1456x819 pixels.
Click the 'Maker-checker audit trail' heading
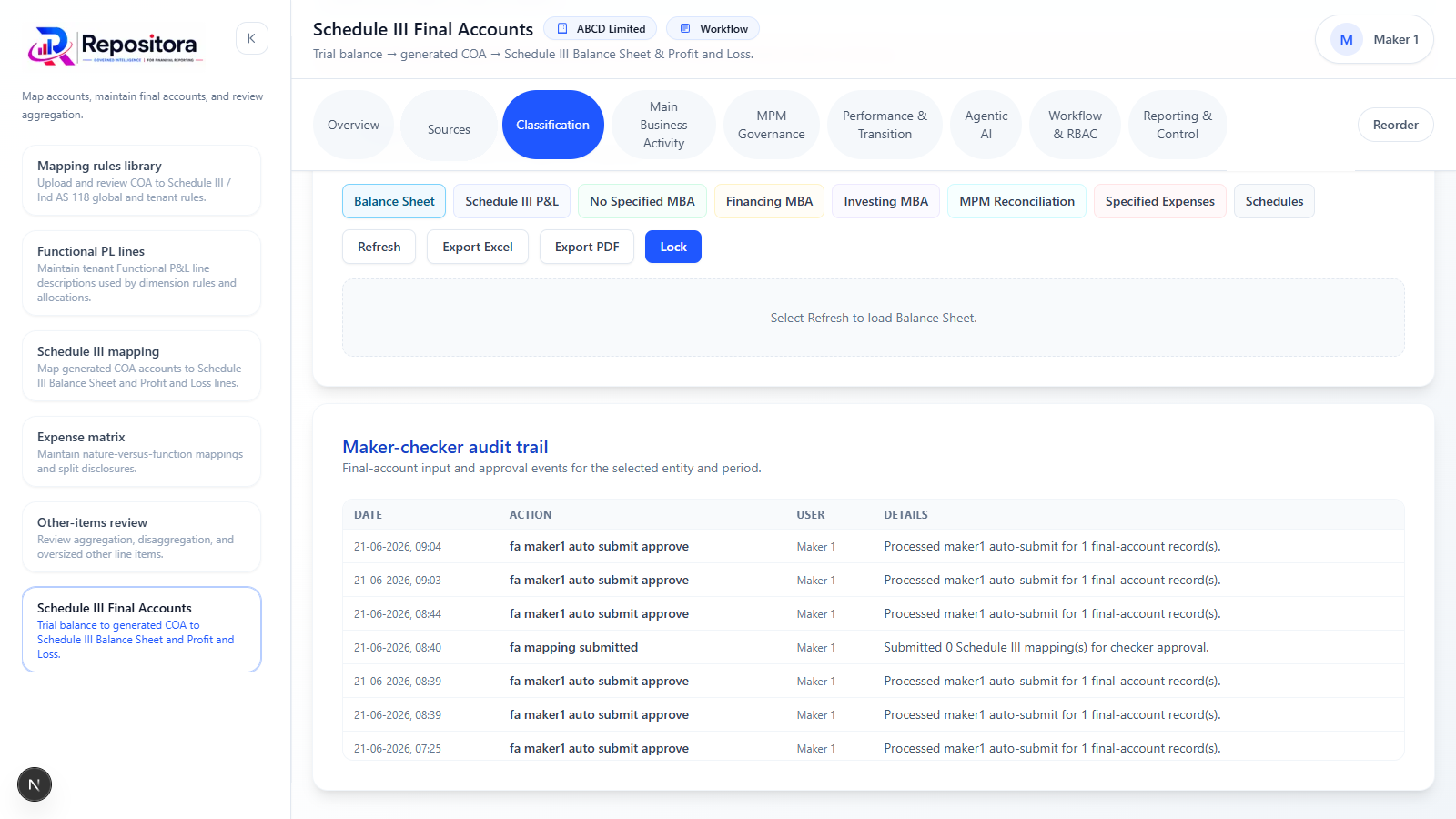point(445,447)
